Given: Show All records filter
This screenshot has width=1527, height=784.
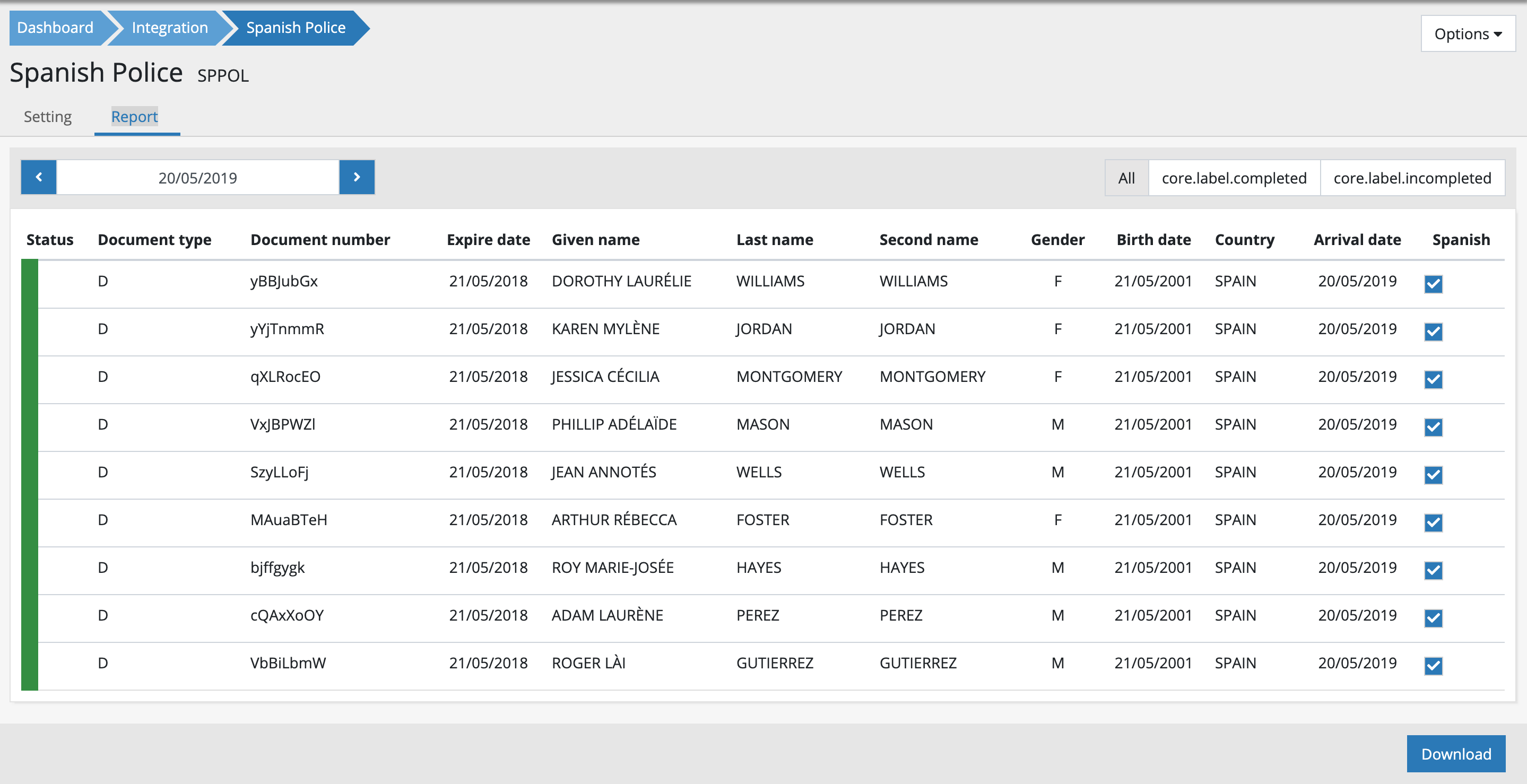Looking at the screenshot, I should 1126,178.
